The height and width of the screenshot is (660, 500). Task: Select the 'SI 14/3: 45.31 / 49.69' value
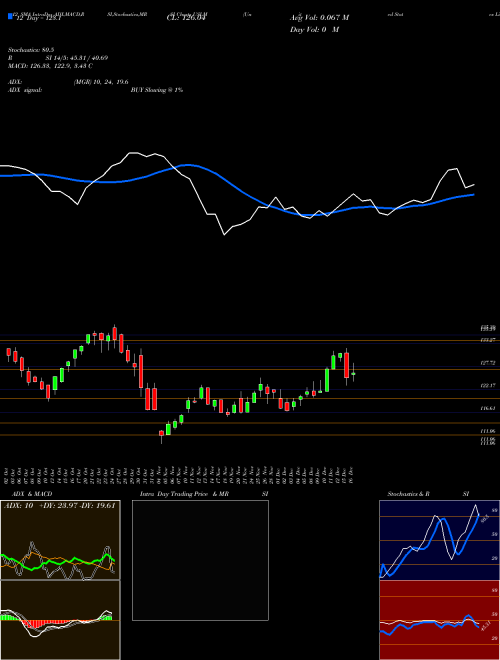(77, 58)
